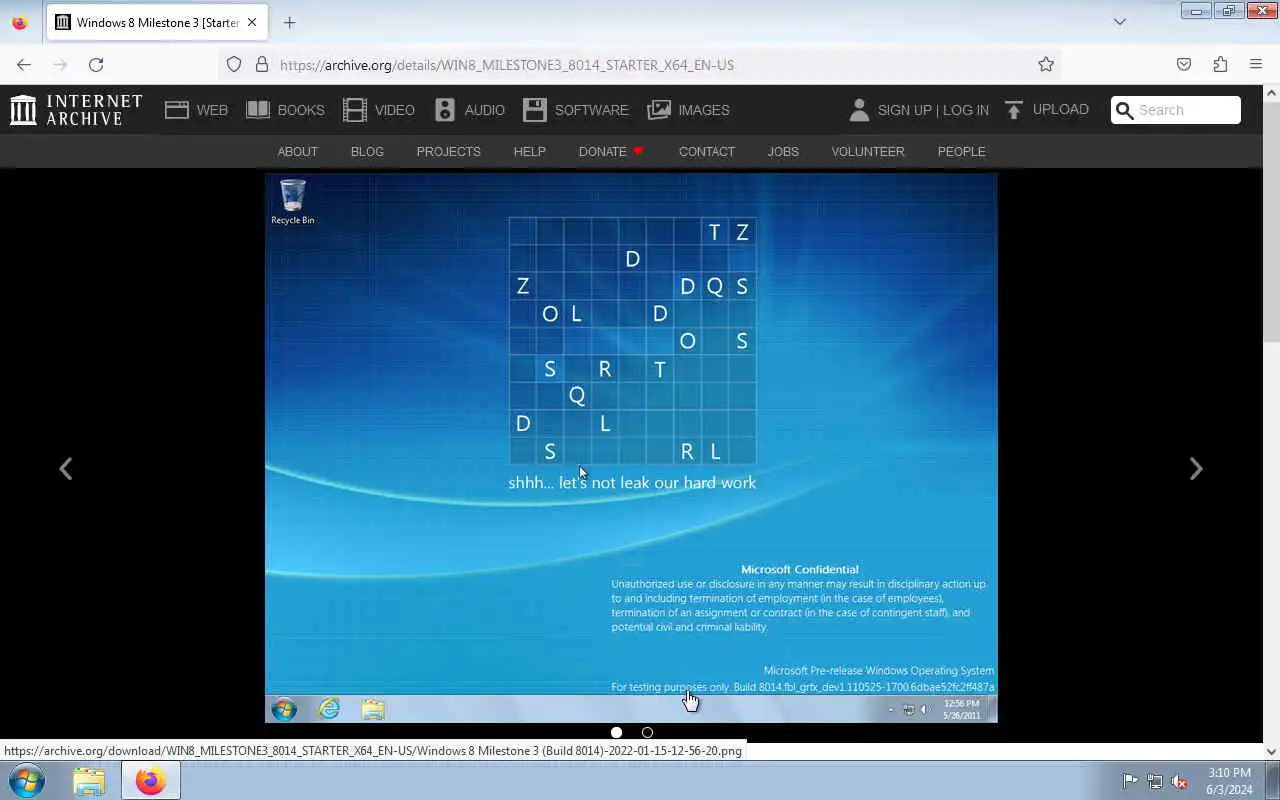Select the Windows 8 Milestone 3 tab

pyautogui.click(x=156, y=22)
